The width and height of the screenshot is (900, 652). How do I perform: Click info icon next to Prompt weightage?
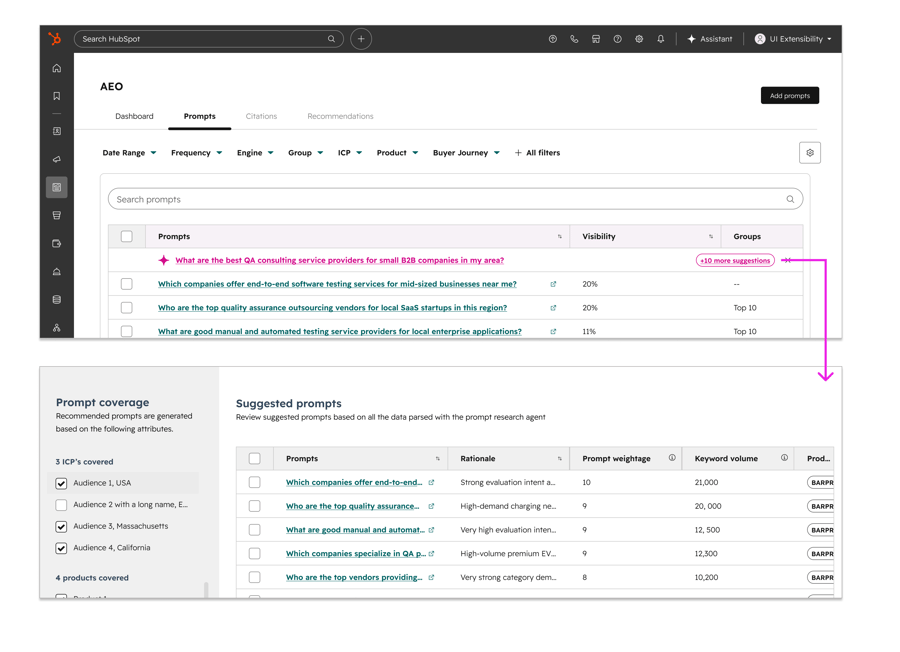(x=672, y=458)
